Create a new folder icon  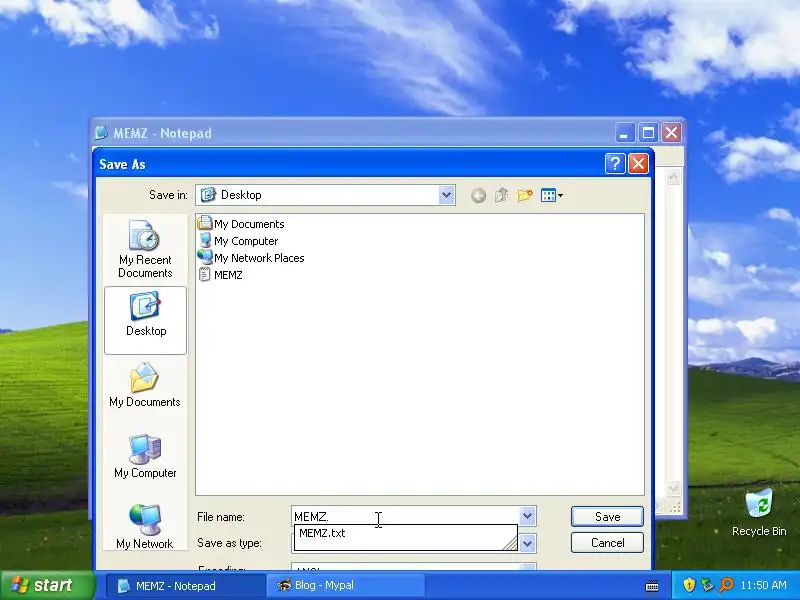tap(525, 195)
